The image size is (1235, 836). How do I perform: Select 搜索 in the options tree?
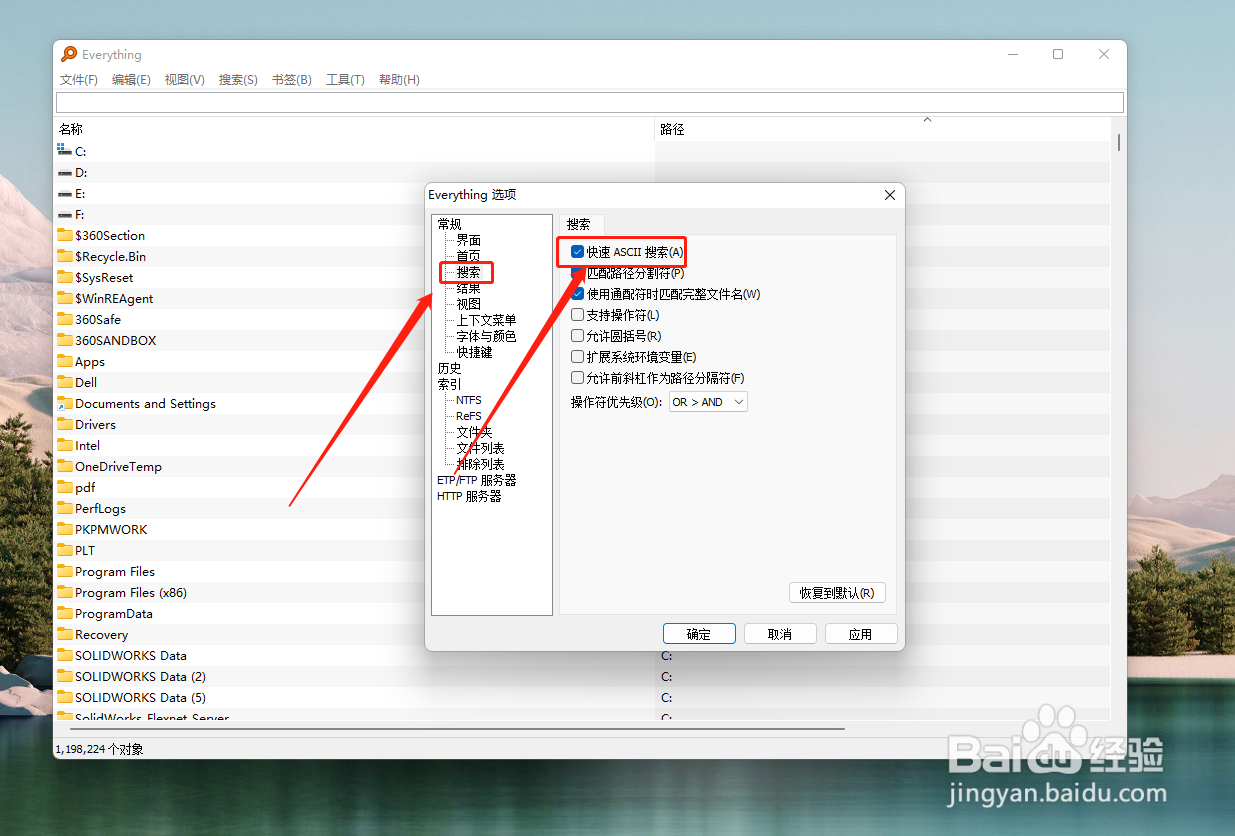(469, 272)
